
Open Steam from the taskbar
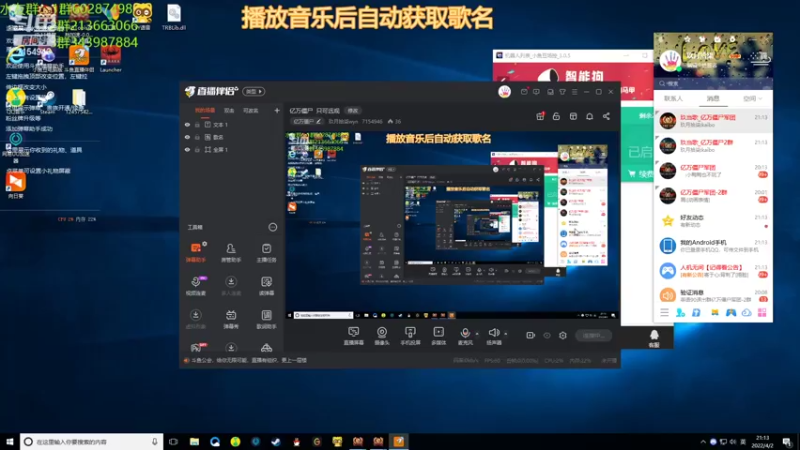[276, 442]
